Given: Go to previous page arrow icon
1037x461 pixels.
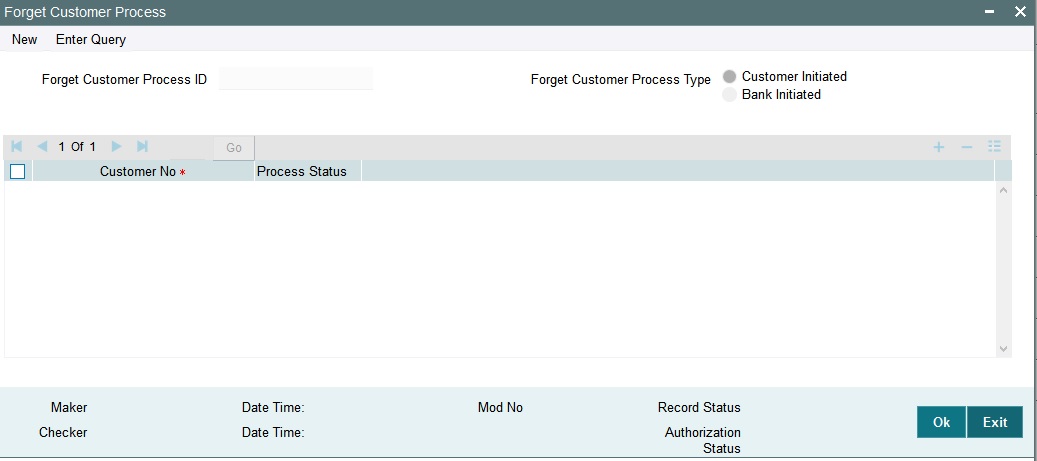Looking at the screenshot, I should pos(43,146).
